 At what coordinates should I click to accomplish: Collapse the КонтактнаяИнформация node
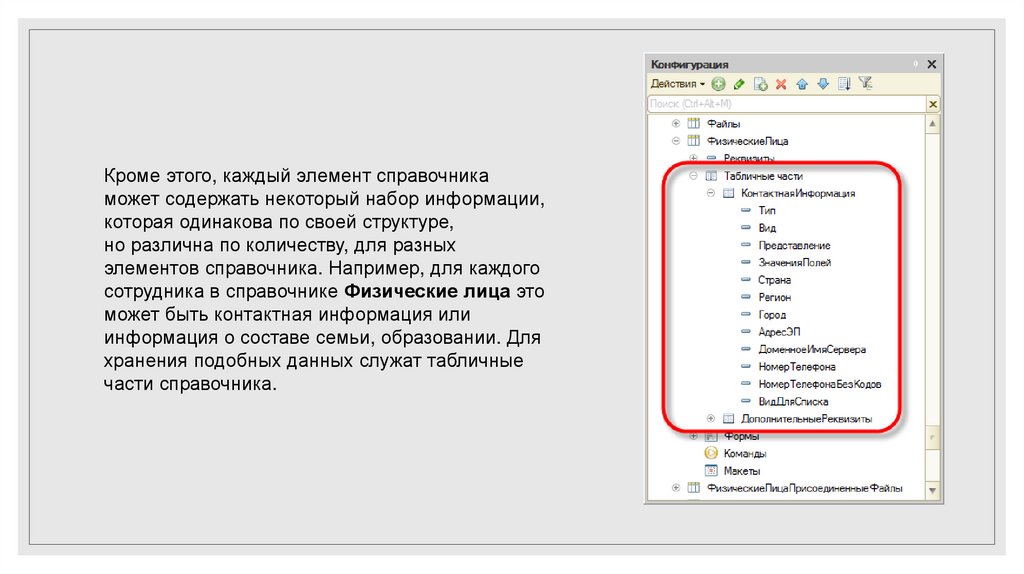click(x=710, y=193)
